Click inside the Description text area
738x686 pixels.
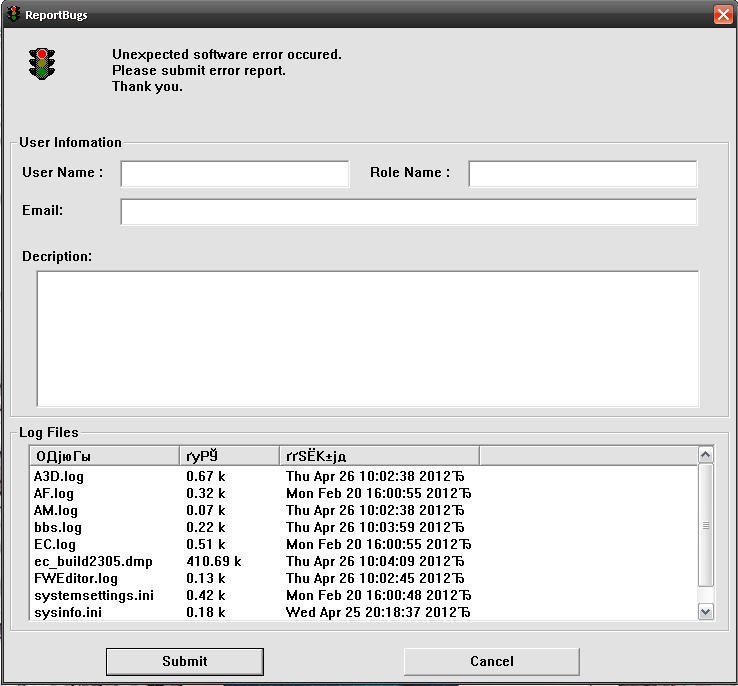pyautogui.click(x=367, y=338)
